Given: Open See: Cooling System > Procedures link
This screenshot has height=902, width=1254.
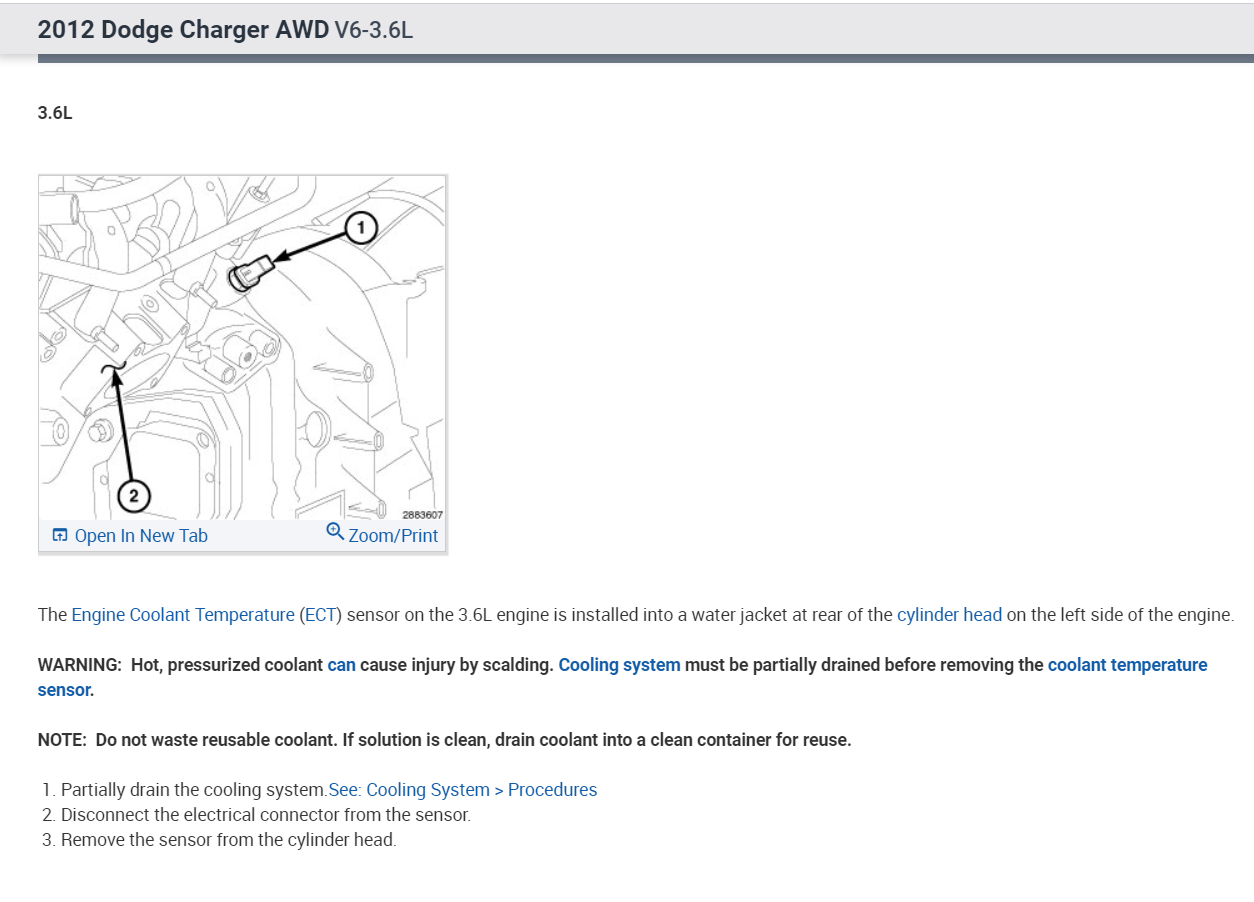Looking at the screenshot, I should point(463,790).
